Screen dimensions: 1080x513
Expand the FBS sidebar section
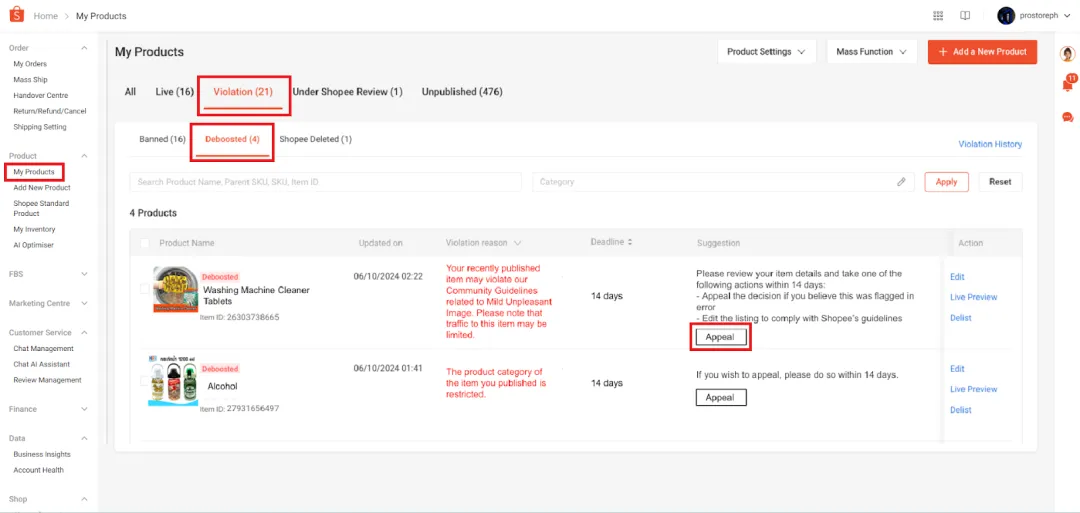pyautogui.click(x=84, y=274)
